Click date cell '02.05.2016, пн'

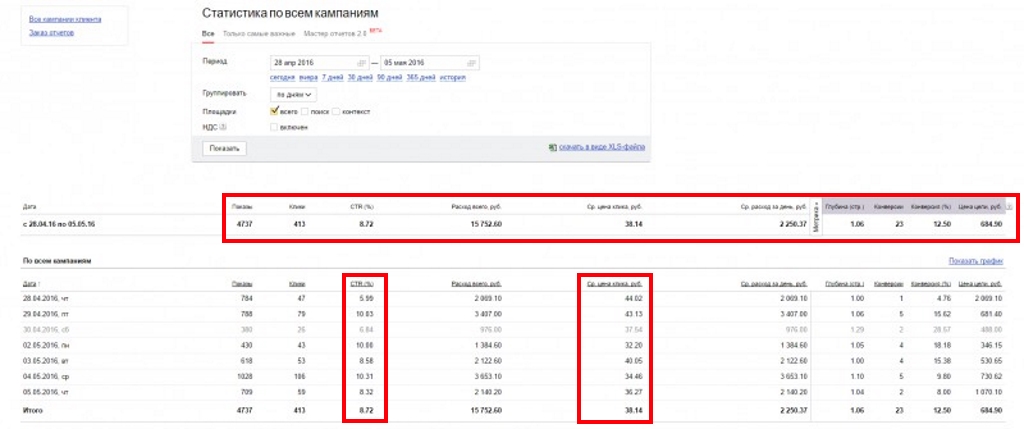[44, 345]
